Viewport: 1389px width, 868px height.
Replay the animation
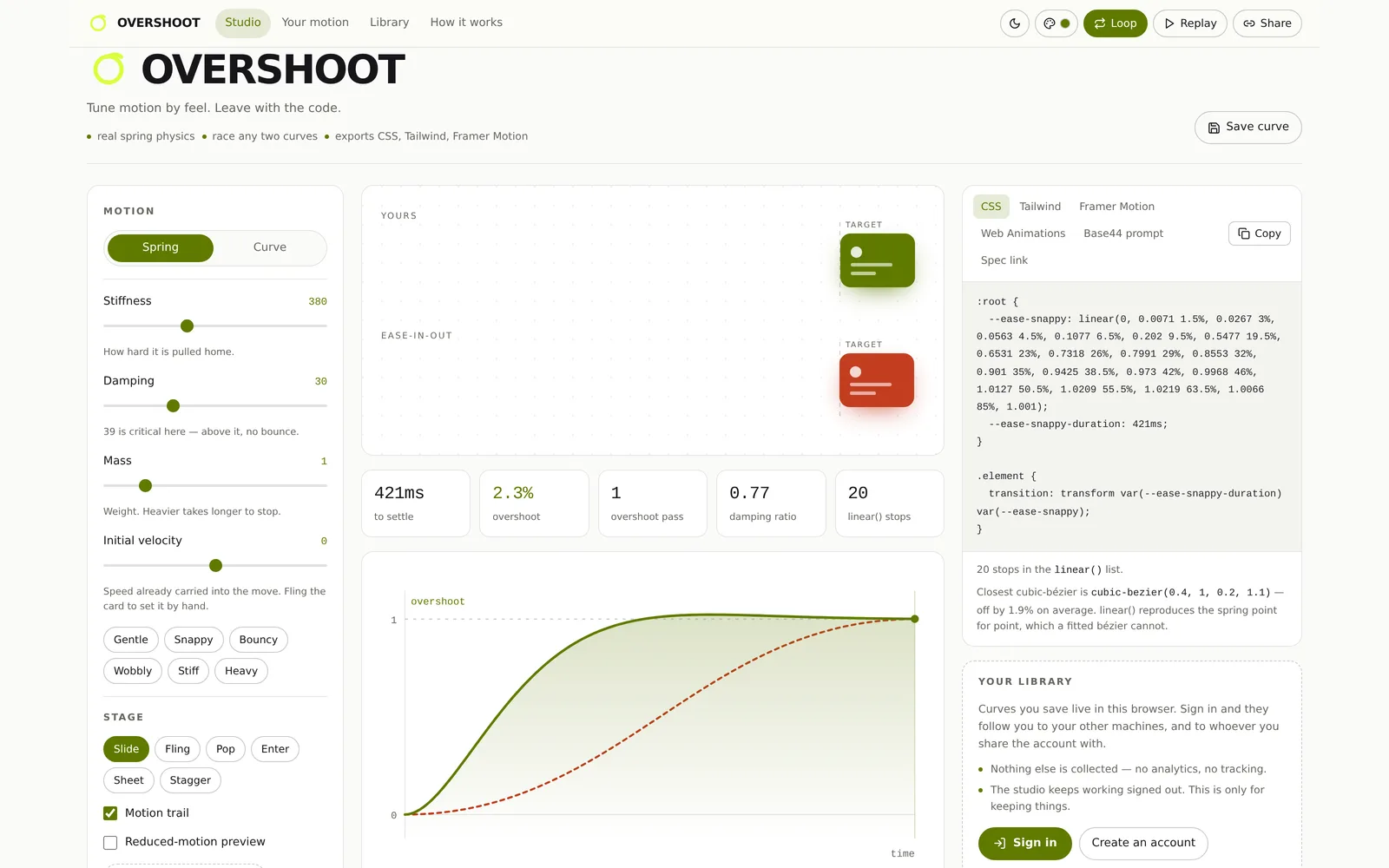[x=1190, y=23]
